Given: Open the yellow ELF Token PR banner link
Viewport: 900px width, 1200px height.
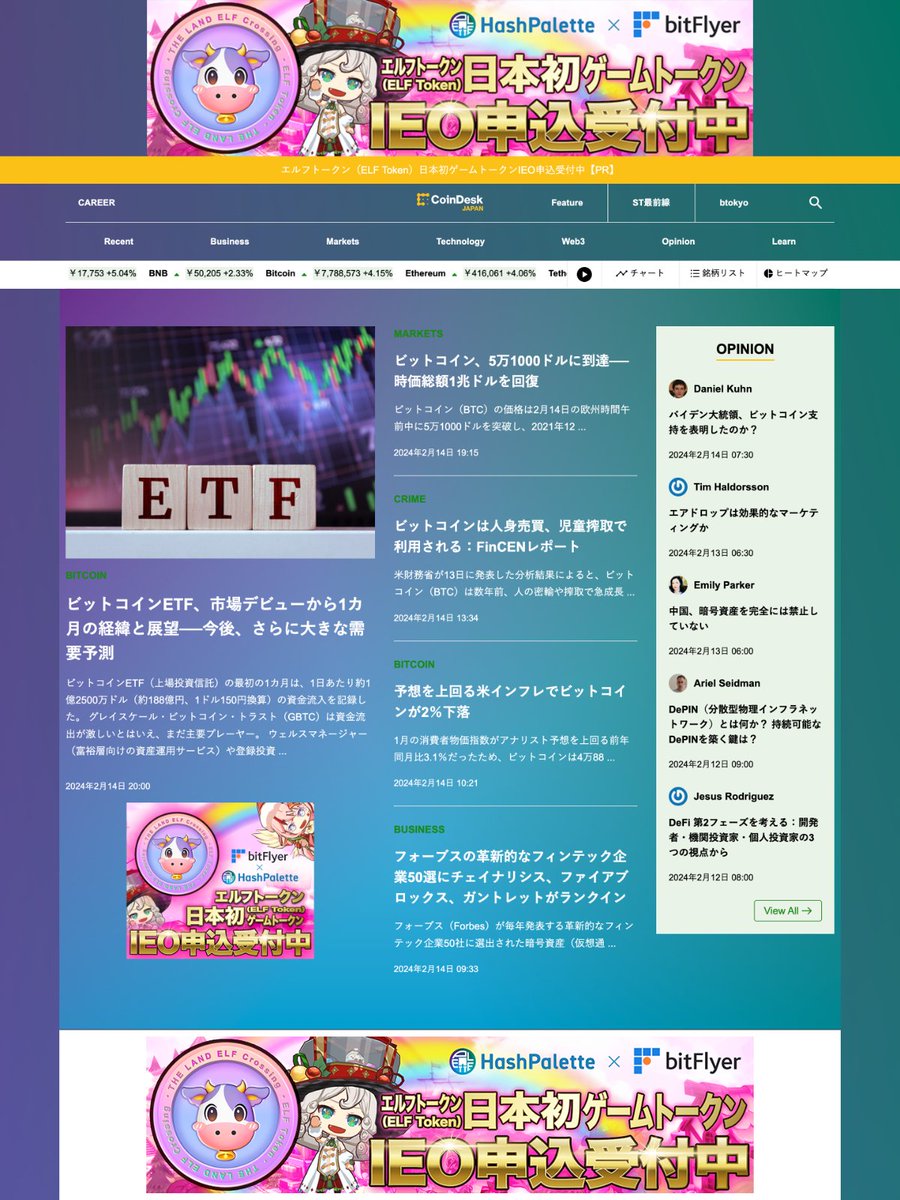Looking at the screenshot, I should (x=450, y=170).
